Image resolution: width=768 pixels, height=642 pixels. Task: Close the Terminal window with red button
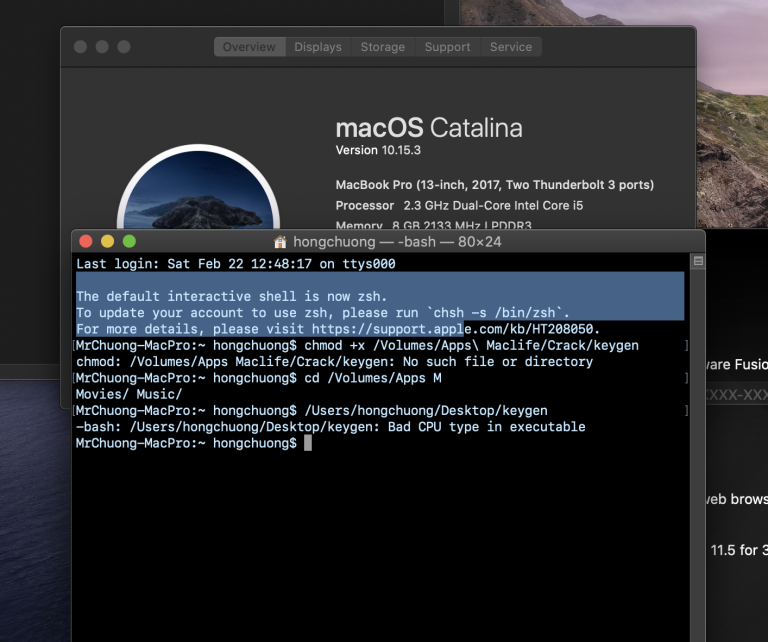click(86, 241)
